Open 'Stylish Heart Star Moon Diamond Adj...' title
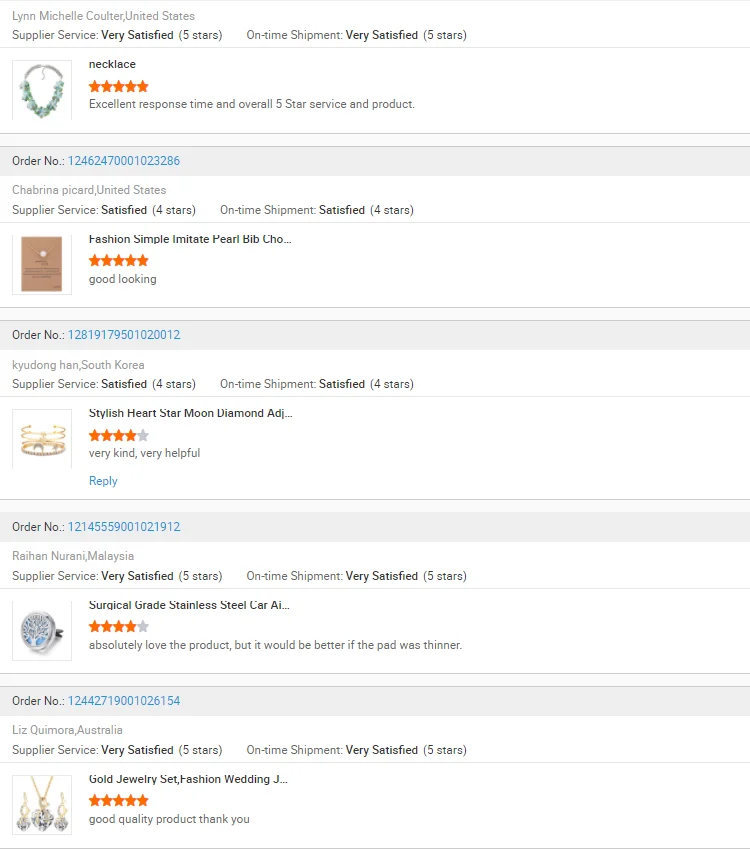Screen dimensions: 750x849 (x=191, y=413)
